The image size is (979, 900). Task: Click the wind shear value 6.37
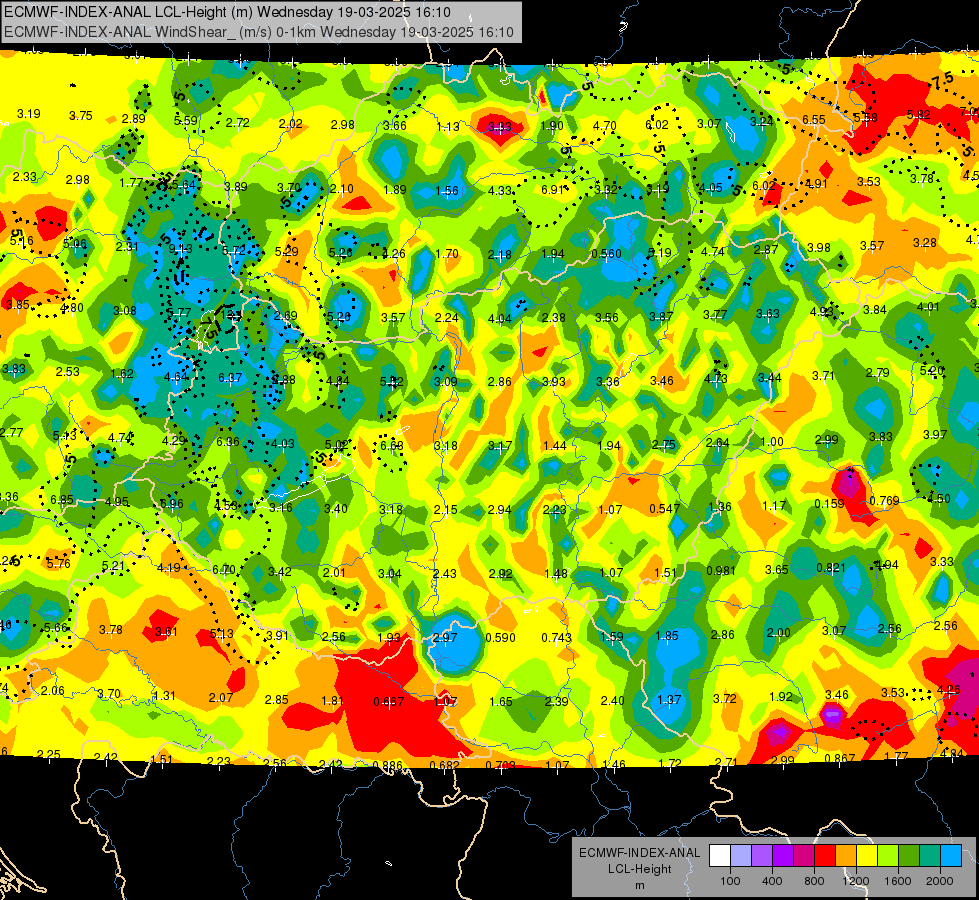pos(230,378)
